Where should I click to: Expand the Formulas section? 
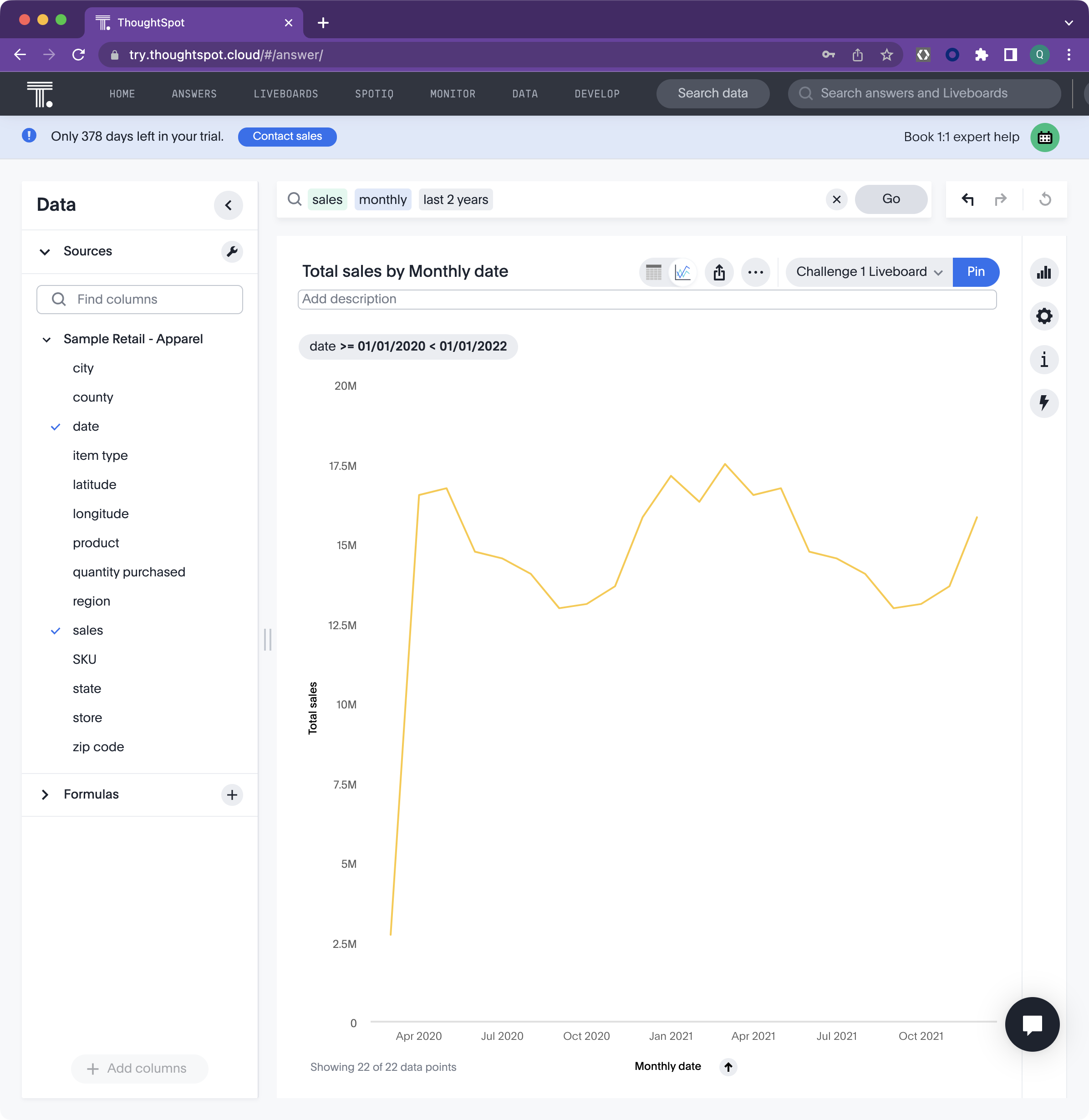click(45, 794)
